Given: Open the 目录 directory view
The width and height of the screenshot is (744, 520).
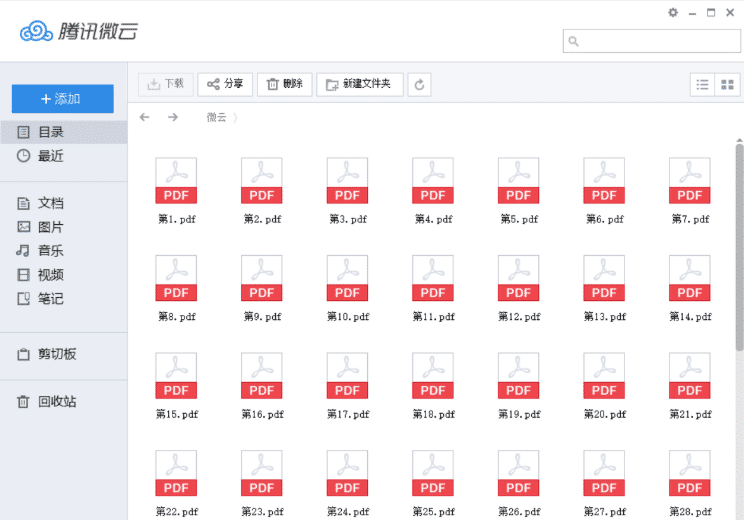Looking at the screenshot, I should (64, 132).
